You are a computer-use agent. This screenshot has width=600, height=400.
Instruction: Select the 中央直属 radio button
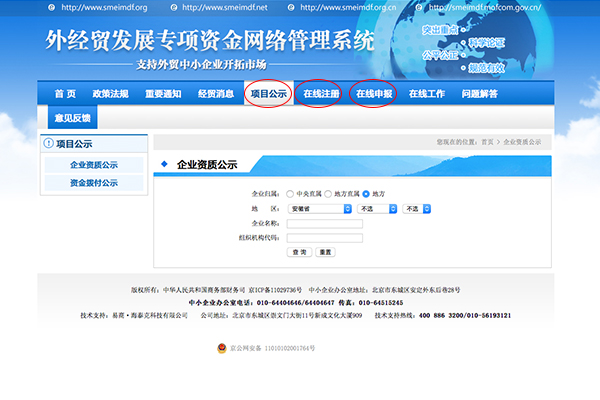(290, 193)
